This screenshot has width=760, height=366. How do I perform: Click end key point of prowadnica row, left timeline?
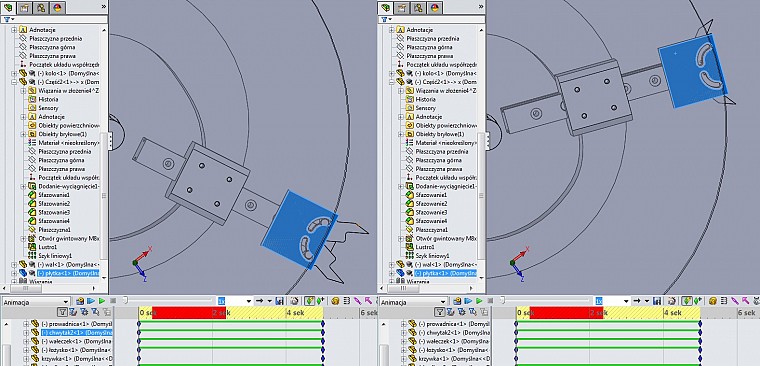pyautogui.click(x=323, y=323)
